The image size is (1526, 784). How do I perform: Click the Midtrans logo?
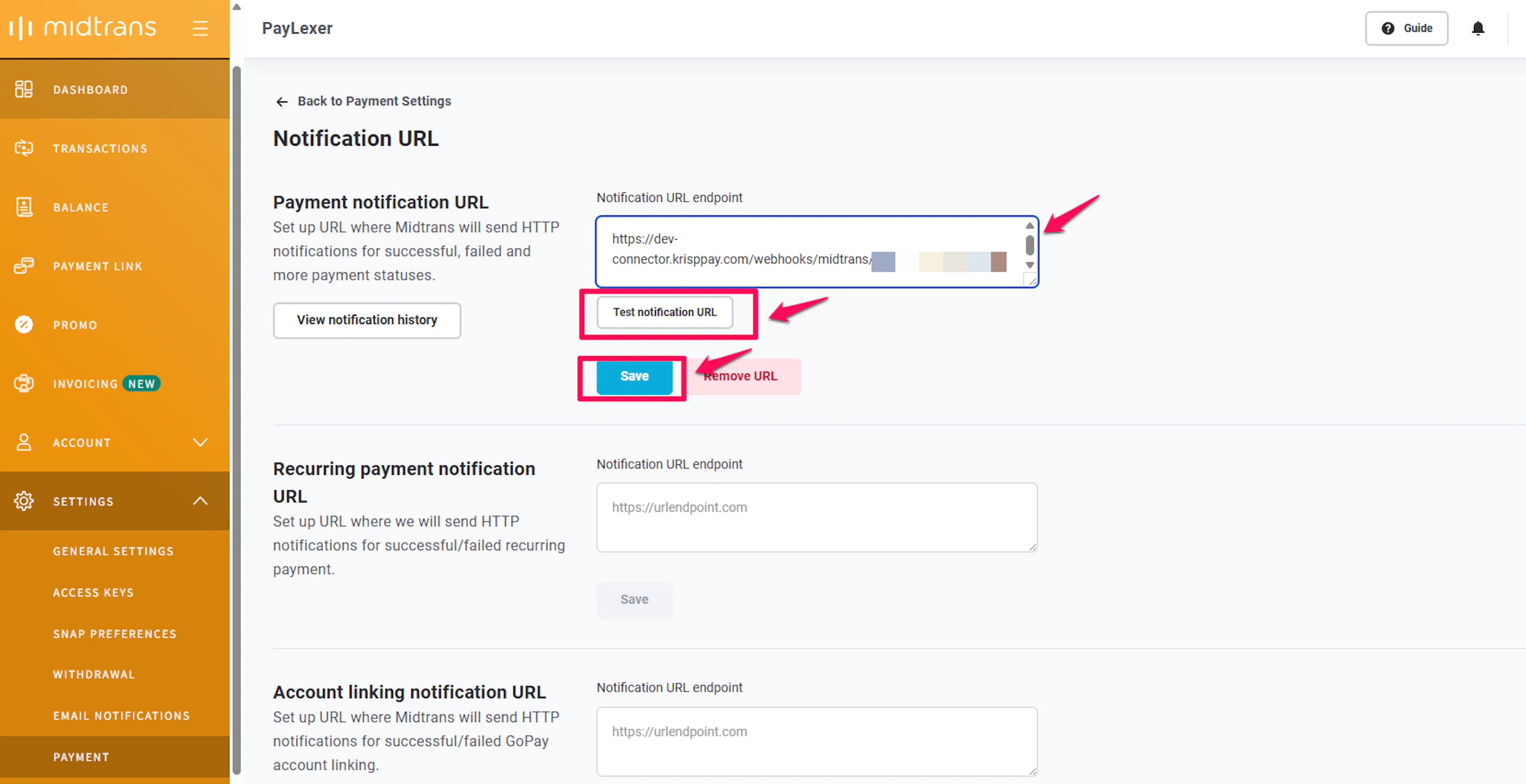click(82, 27)
